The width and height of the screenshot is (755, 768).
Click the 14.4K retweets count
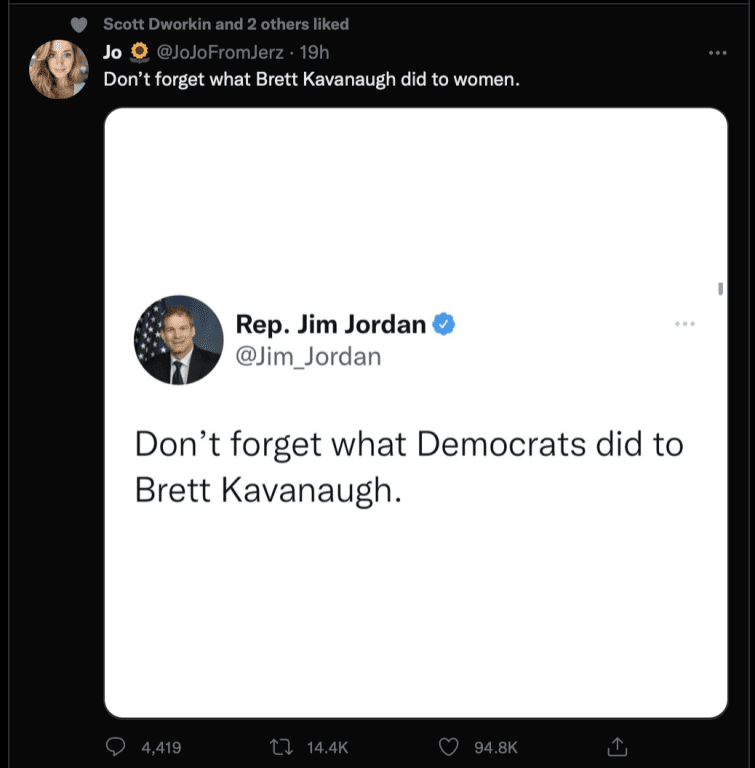point(327,747)
